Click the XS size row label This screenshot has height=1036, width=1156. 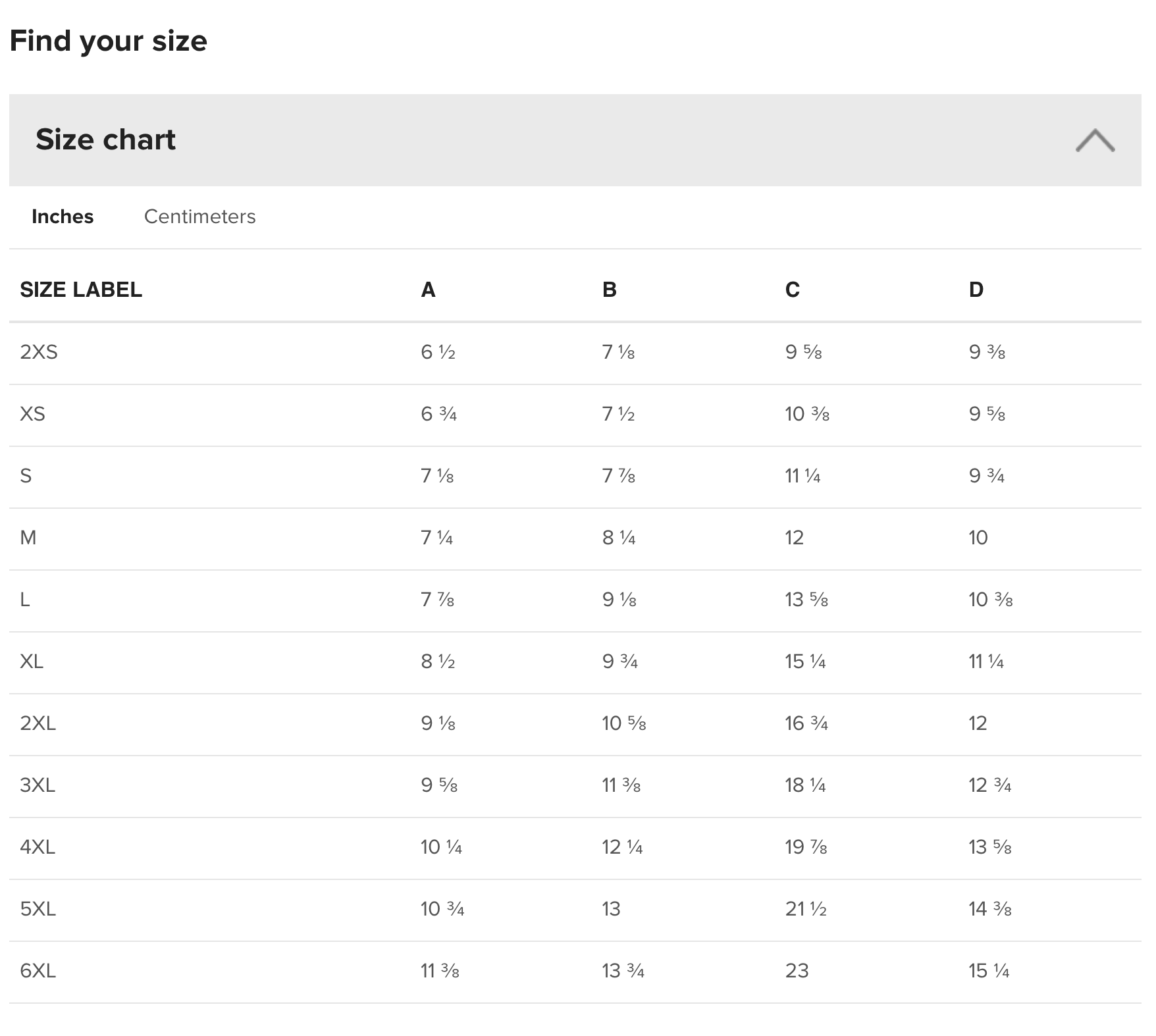click(x=32, y=414)
